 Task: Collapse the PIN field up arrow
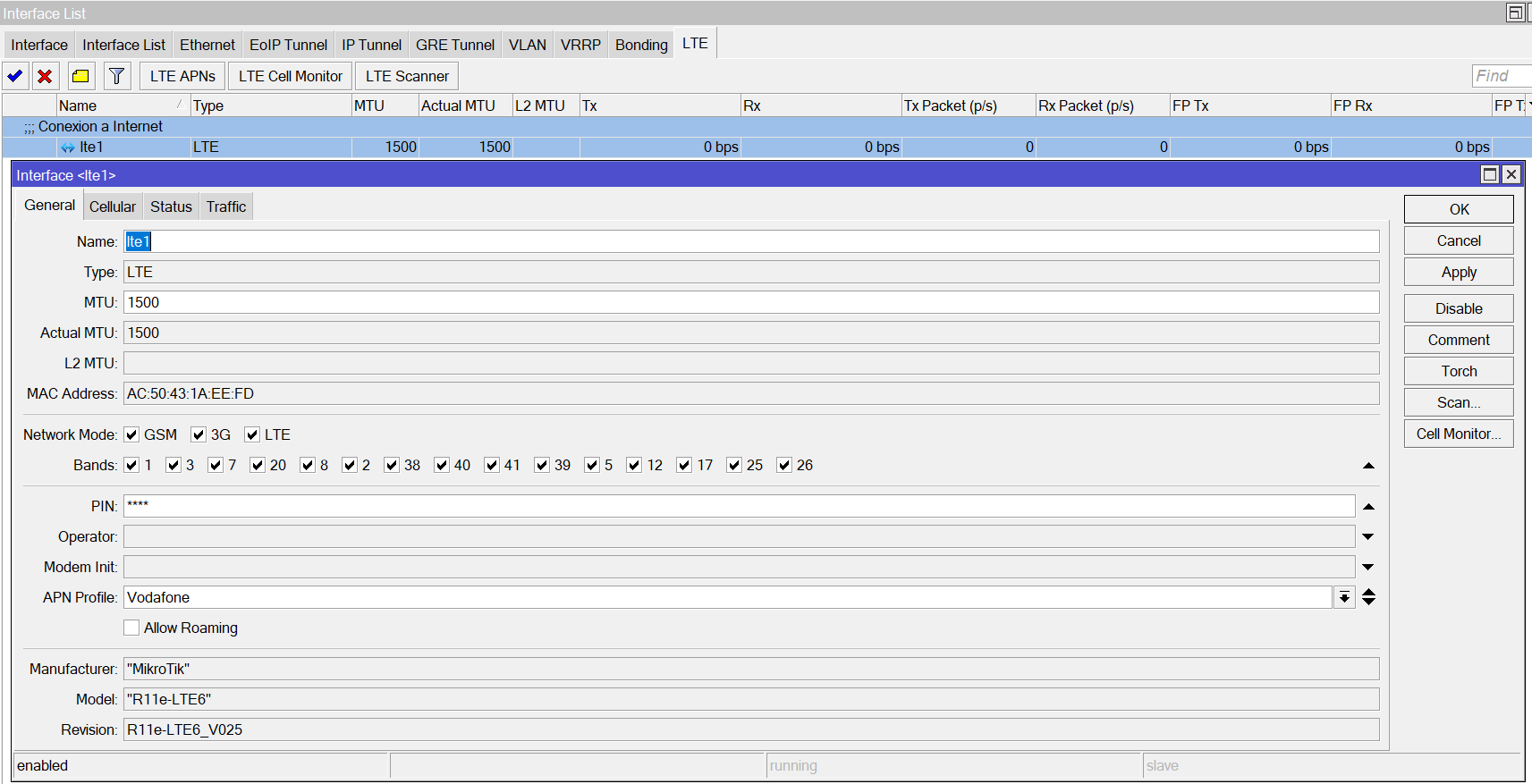point(1367,507)
